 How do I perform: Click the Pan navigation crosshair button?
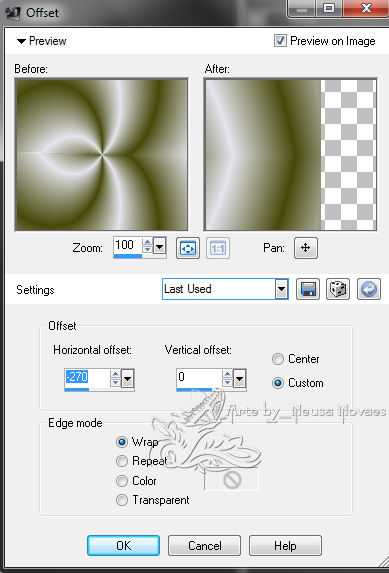pos(306,248)
